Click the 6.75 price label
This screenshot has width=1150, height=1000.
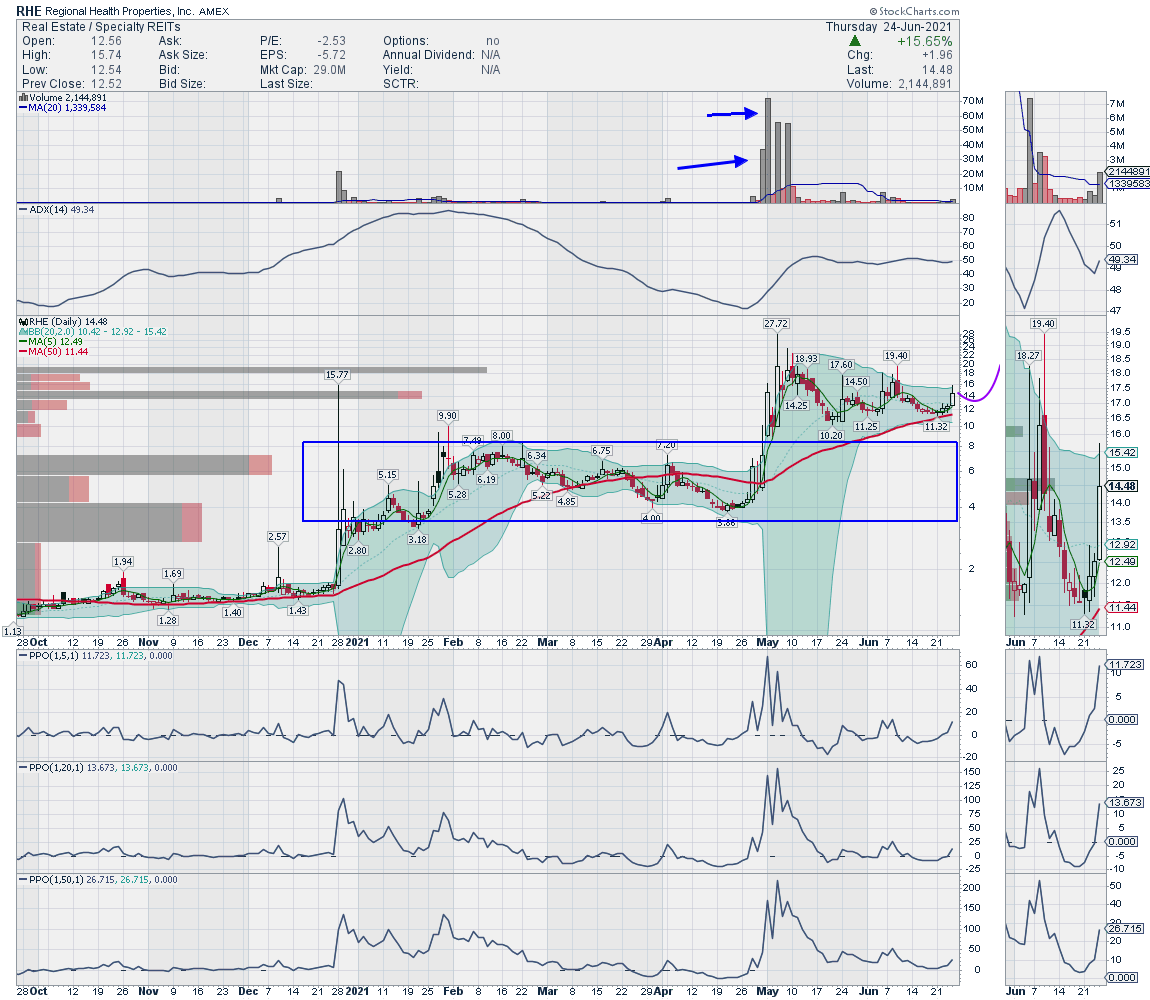[601, 450]
